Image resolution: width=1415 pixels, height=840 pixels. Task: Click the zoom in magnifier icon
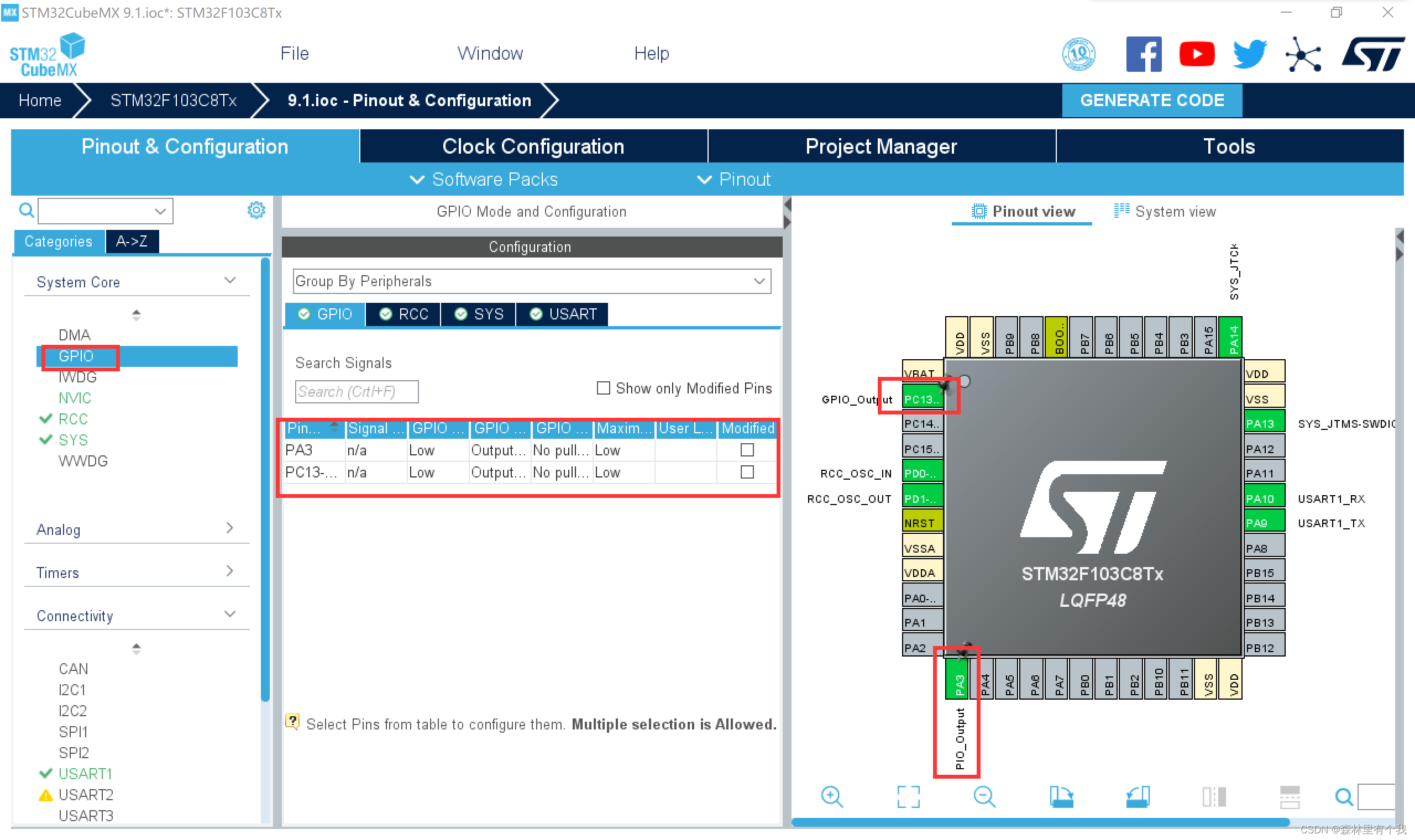click(831, 796)
